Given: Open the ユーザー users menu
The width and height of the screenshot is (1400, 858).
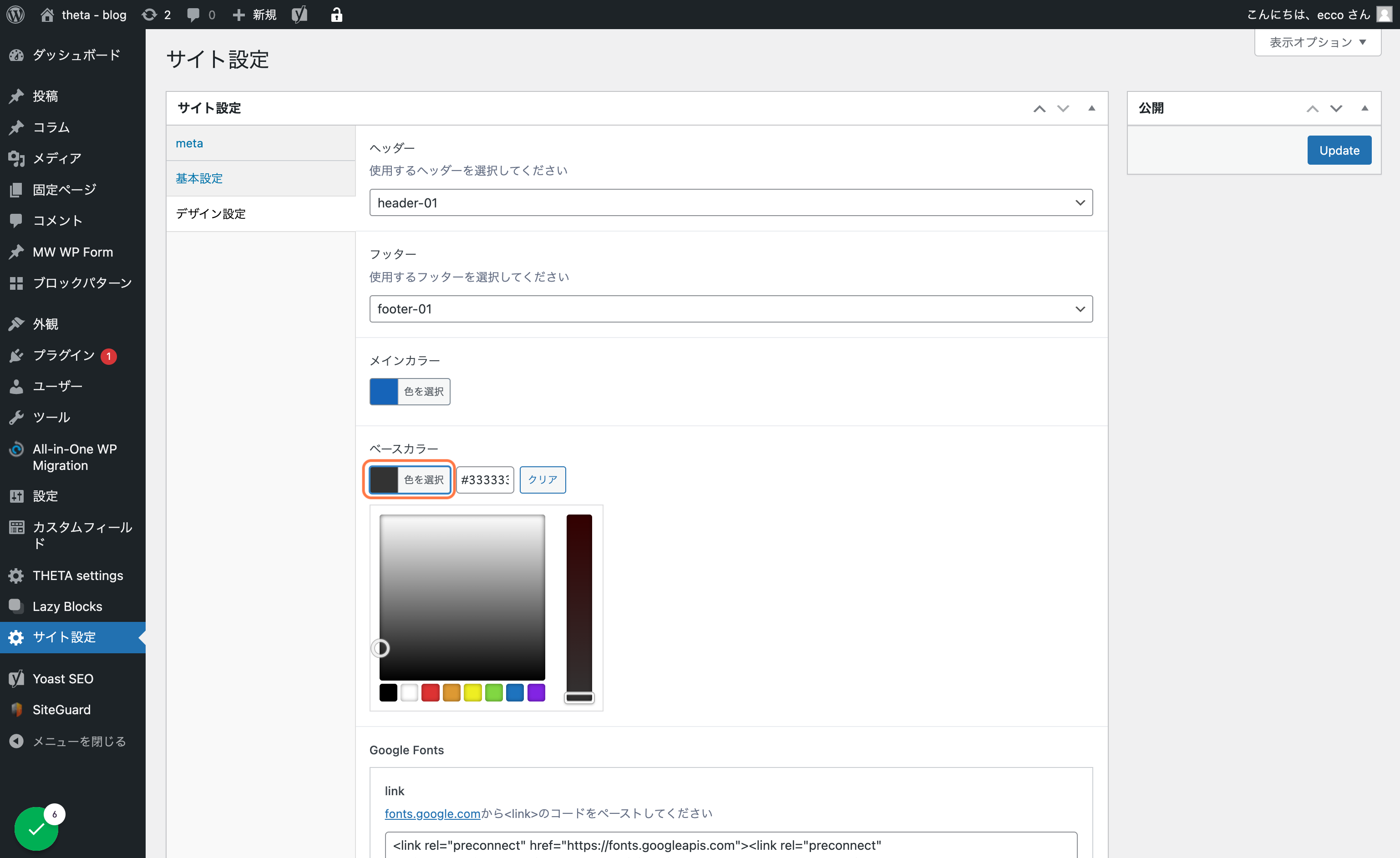Looking at the screenshot, I should click(73, 386).
